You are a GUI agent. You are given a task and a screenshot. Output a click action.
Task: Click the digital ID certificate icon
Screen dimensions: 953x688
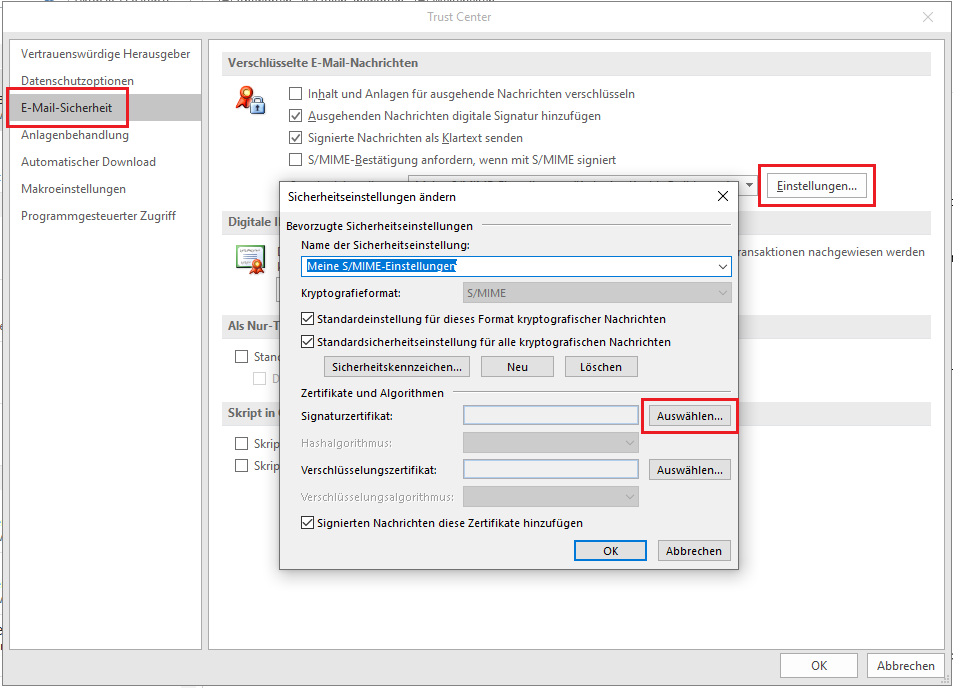249,259
